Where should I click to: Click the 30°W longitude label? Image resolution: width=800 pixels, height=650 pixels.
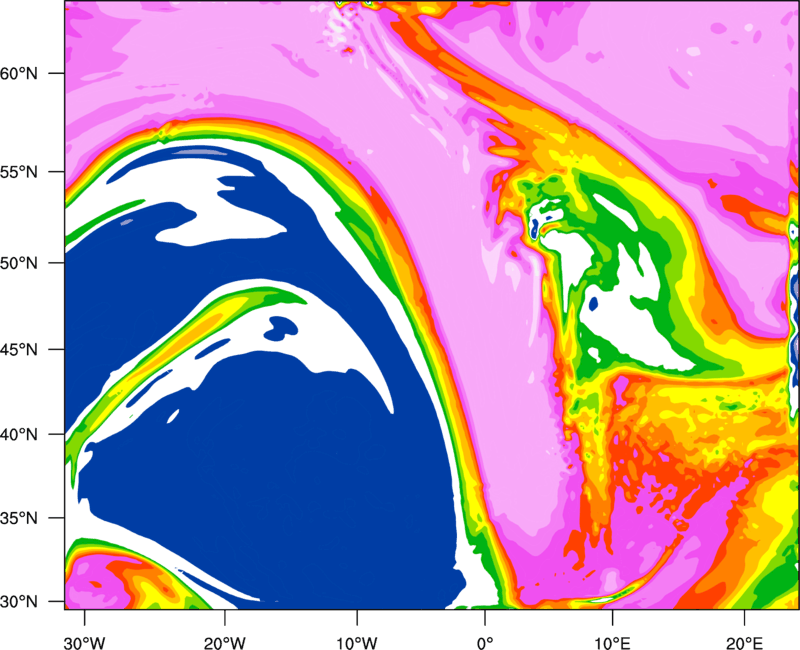click(85, 643)
